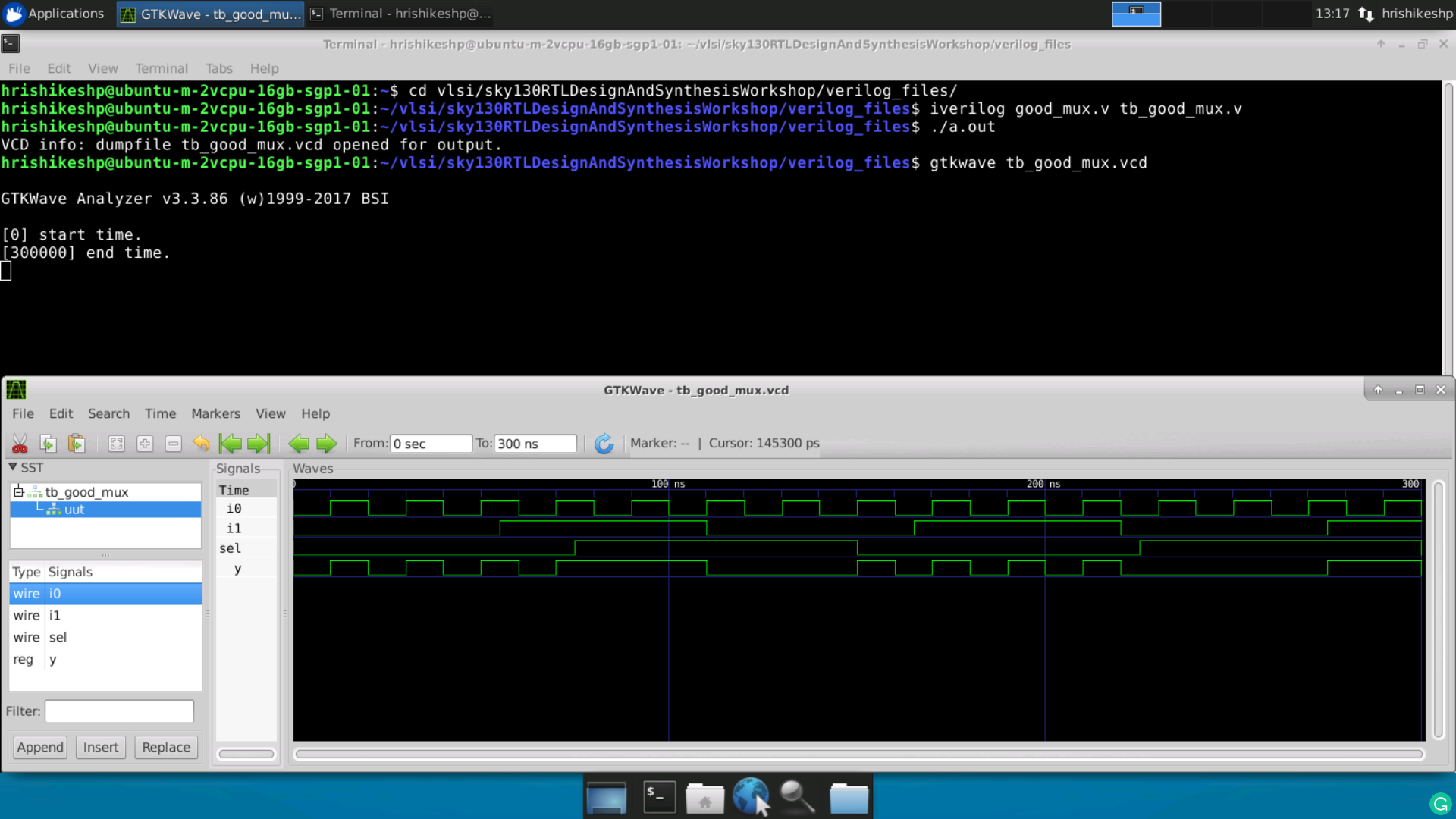Image resolution: width=1456 pixels, height=819 pixels.
Task: Click the To time field showing 300 ns
Action: coord(536,443)
